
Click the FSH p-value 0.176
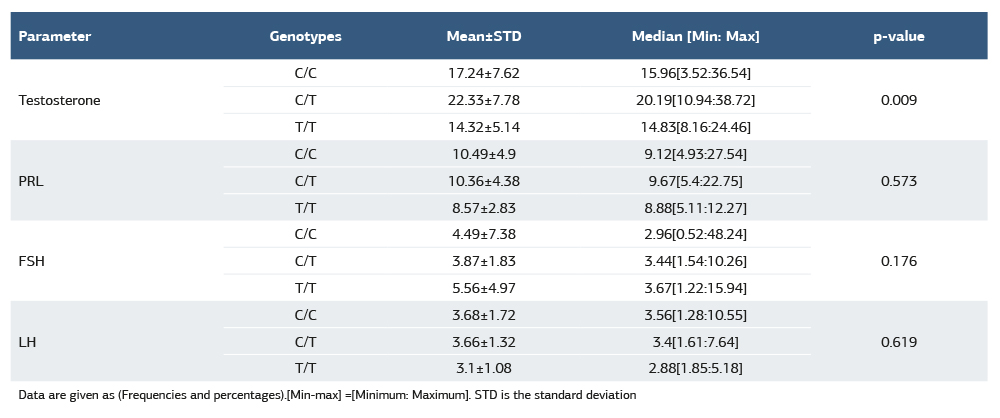[898, 261]
